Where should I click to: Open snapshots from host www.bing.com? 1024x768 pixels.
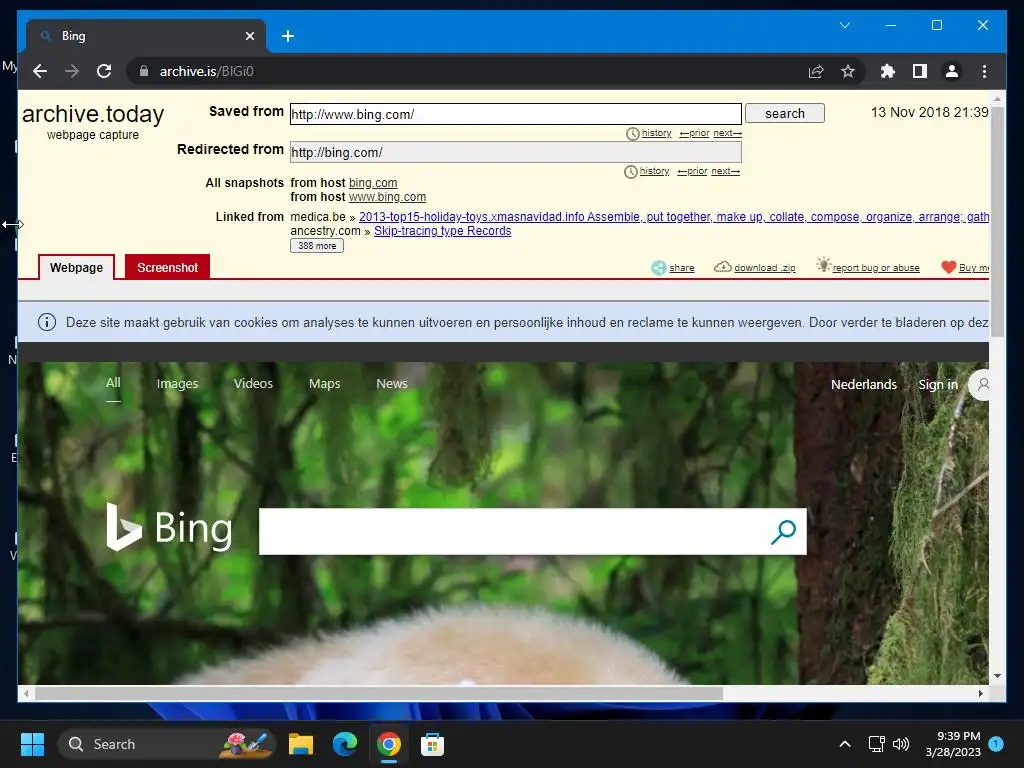click(x=387, y=197)
